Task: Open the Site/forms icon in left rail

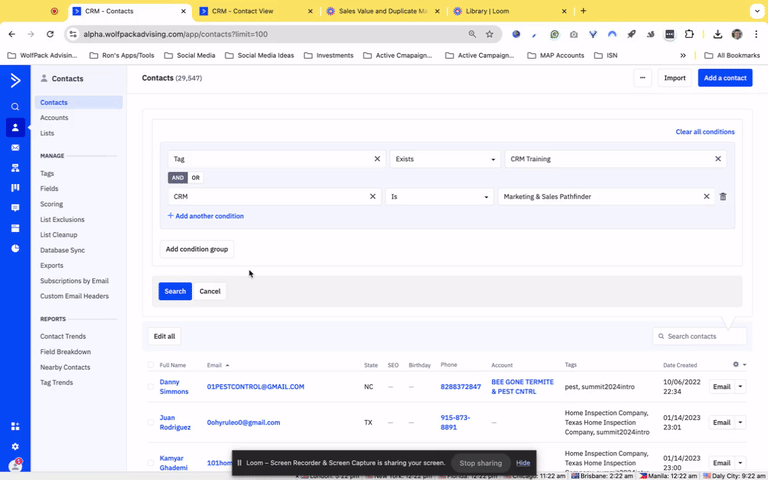Action: point(15,228)
